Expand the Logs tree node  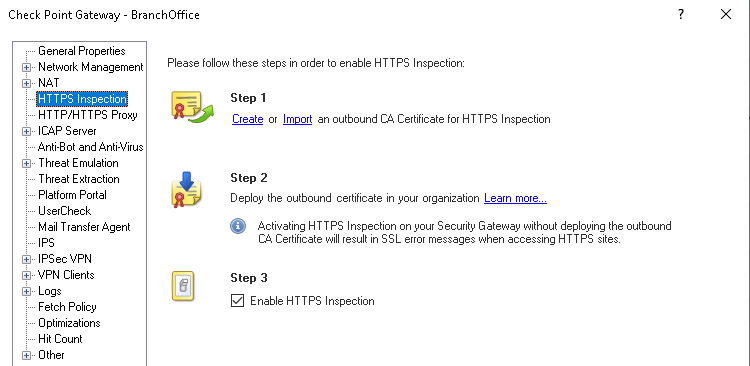26,291
